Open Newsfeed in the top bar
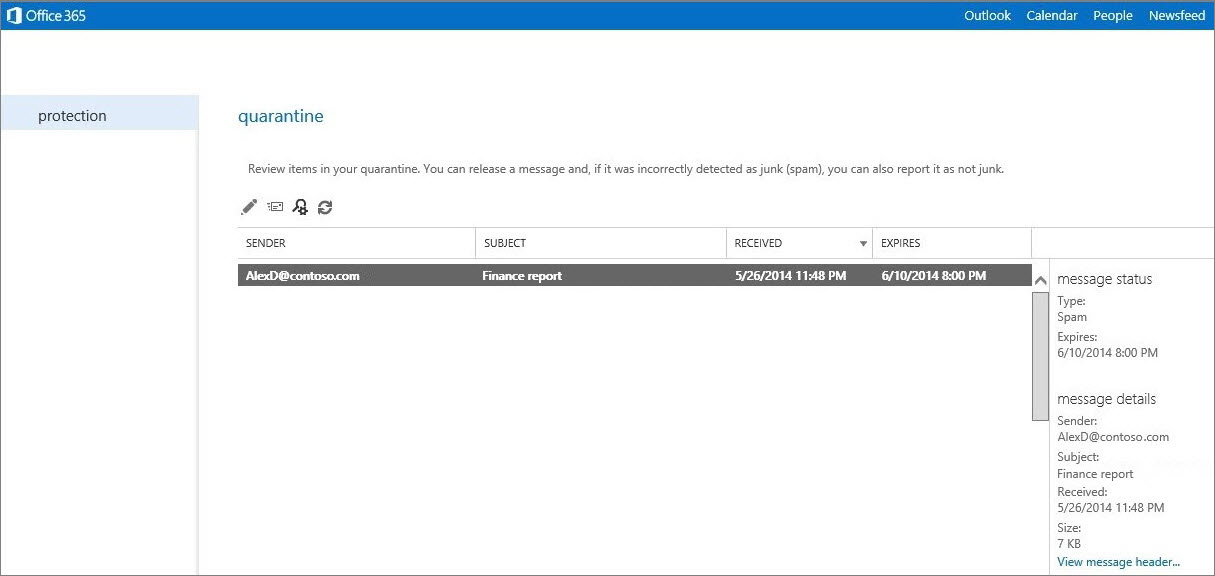Viewport: 1215px width, 576px height. (1176, 15)
